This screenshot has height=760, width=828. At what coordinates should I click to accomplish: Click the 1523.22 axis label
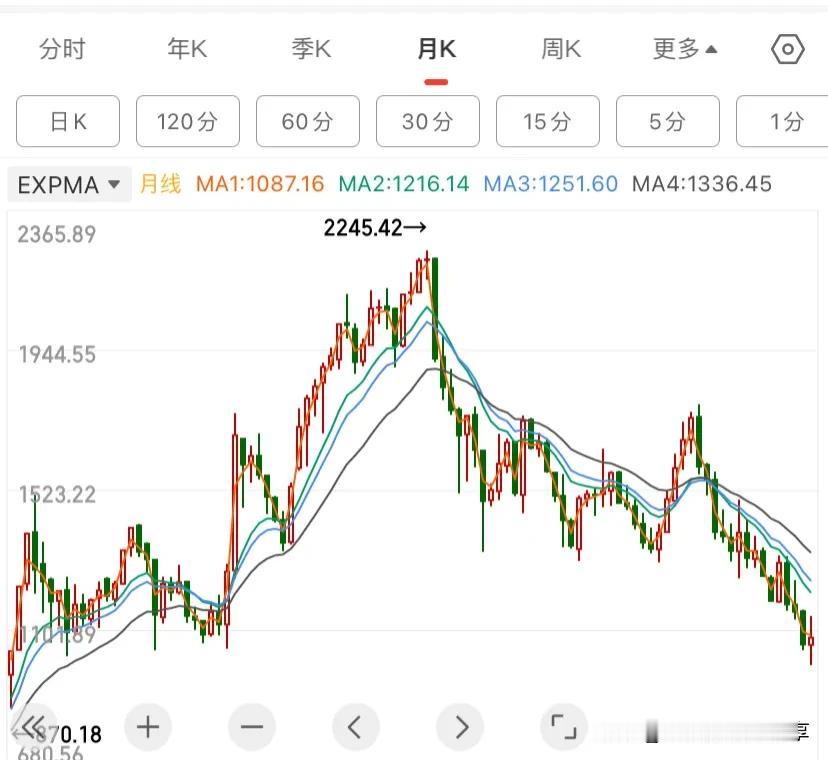pos(57,495)
